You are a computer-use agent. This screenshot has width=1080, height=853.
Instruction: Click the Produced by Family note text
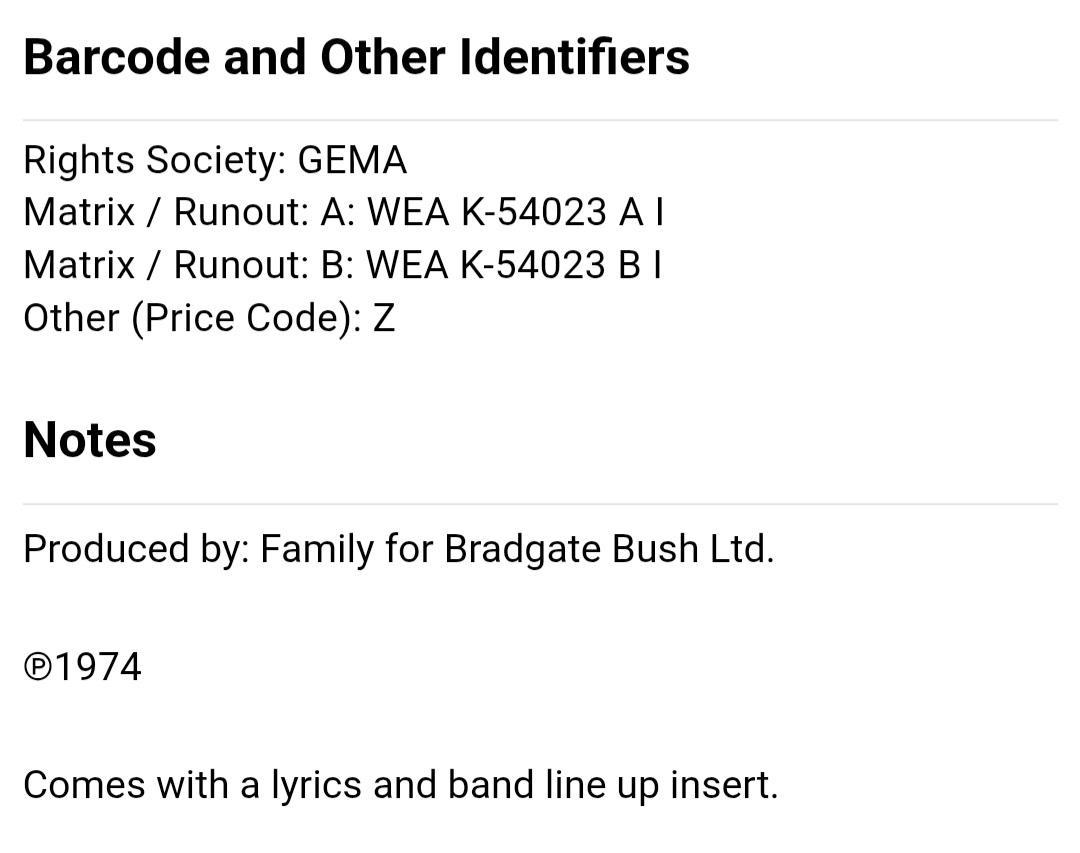(x=399, y=549)
